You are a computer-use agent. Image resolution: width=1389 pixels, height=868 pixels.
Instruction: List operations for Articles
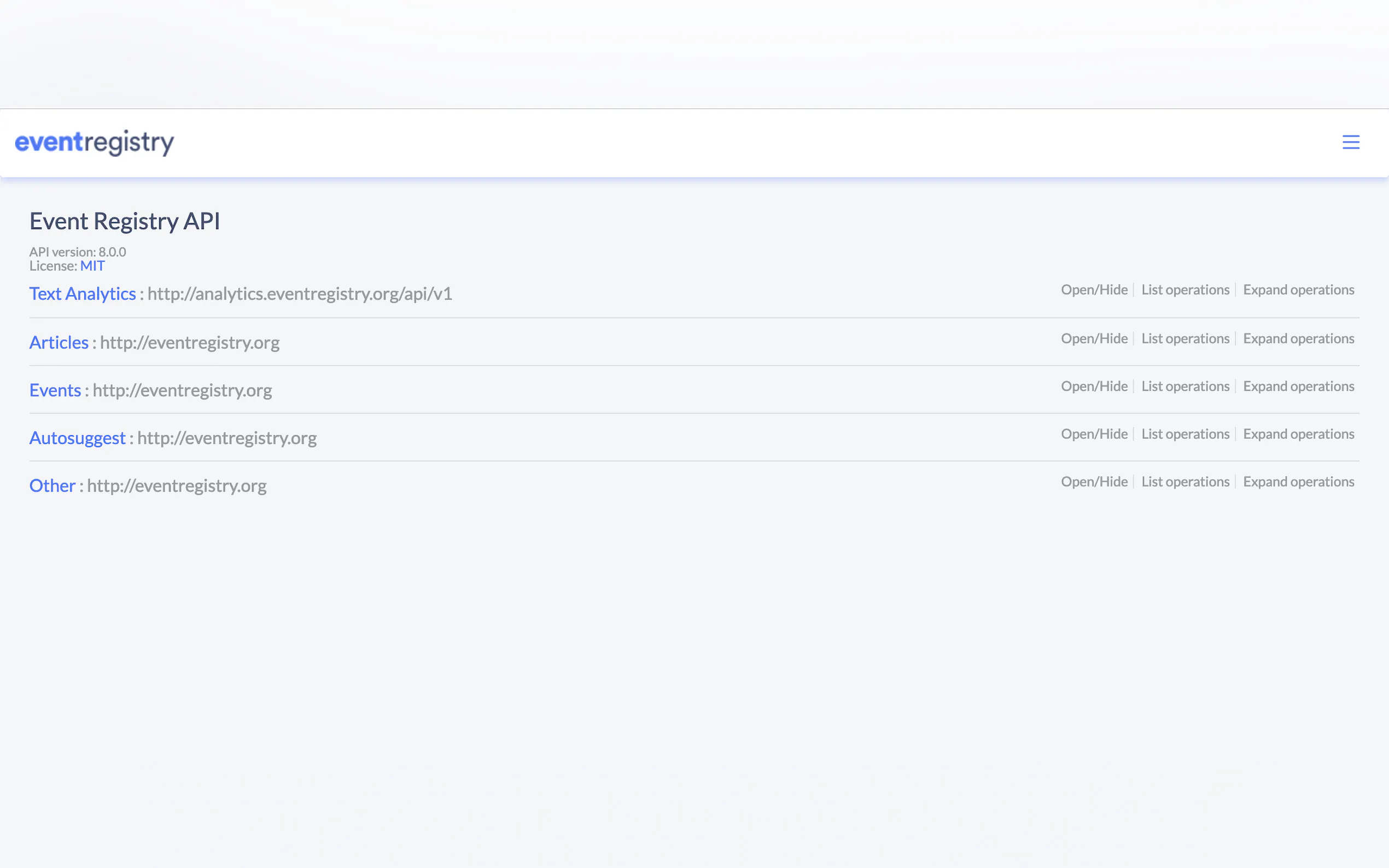point(1185,339)
